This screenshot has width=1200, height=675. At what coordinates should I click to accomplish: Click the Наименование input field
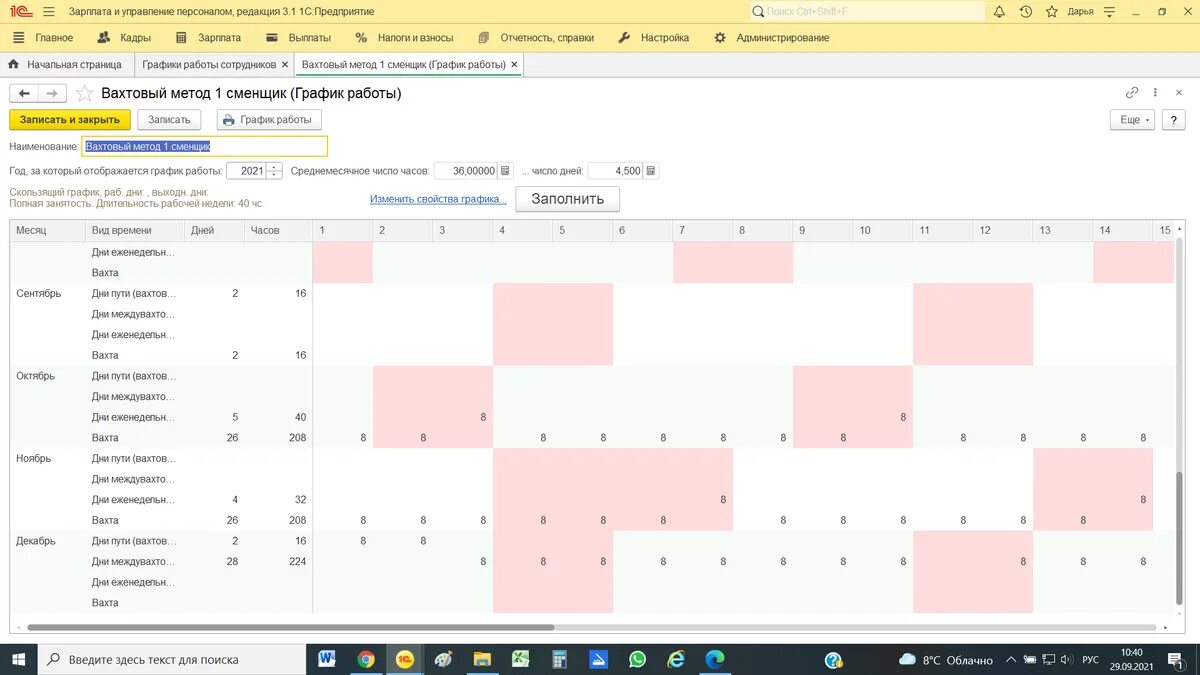[205, 146]
